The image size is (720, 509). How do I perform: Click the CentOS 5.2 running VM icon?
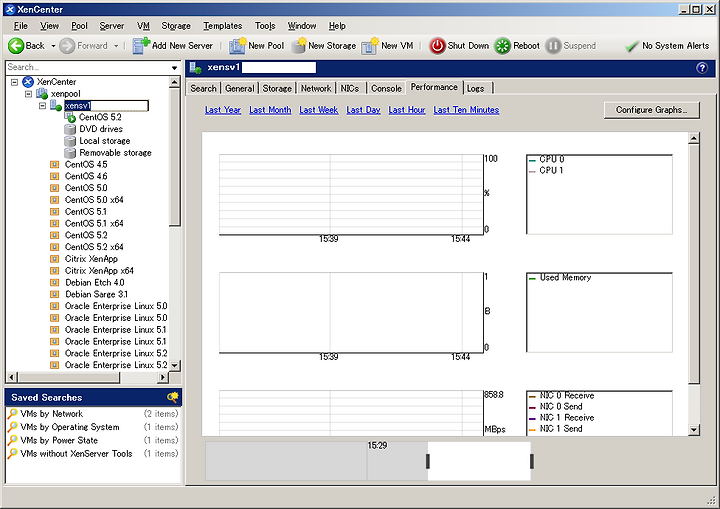[70, 117]
